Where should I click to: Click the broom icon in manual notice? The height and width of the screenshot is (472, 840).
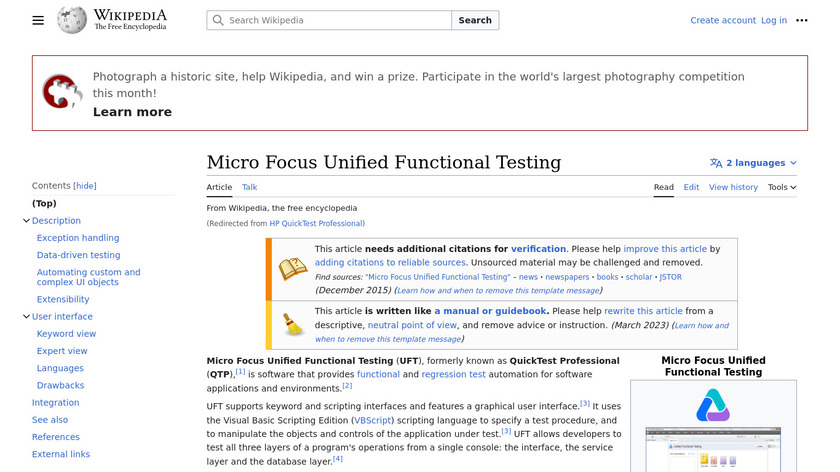[293, 325]
